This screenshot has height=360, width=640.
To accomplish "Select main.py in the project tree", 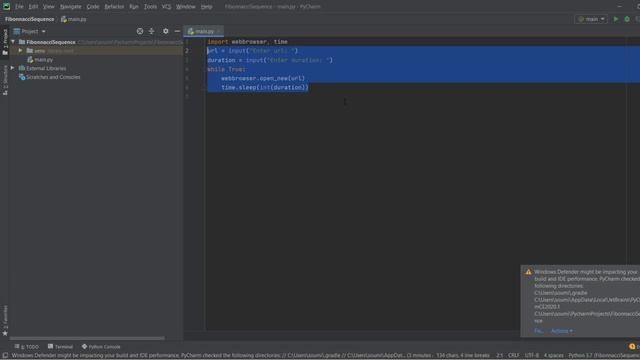I will (x=40, y=60).
